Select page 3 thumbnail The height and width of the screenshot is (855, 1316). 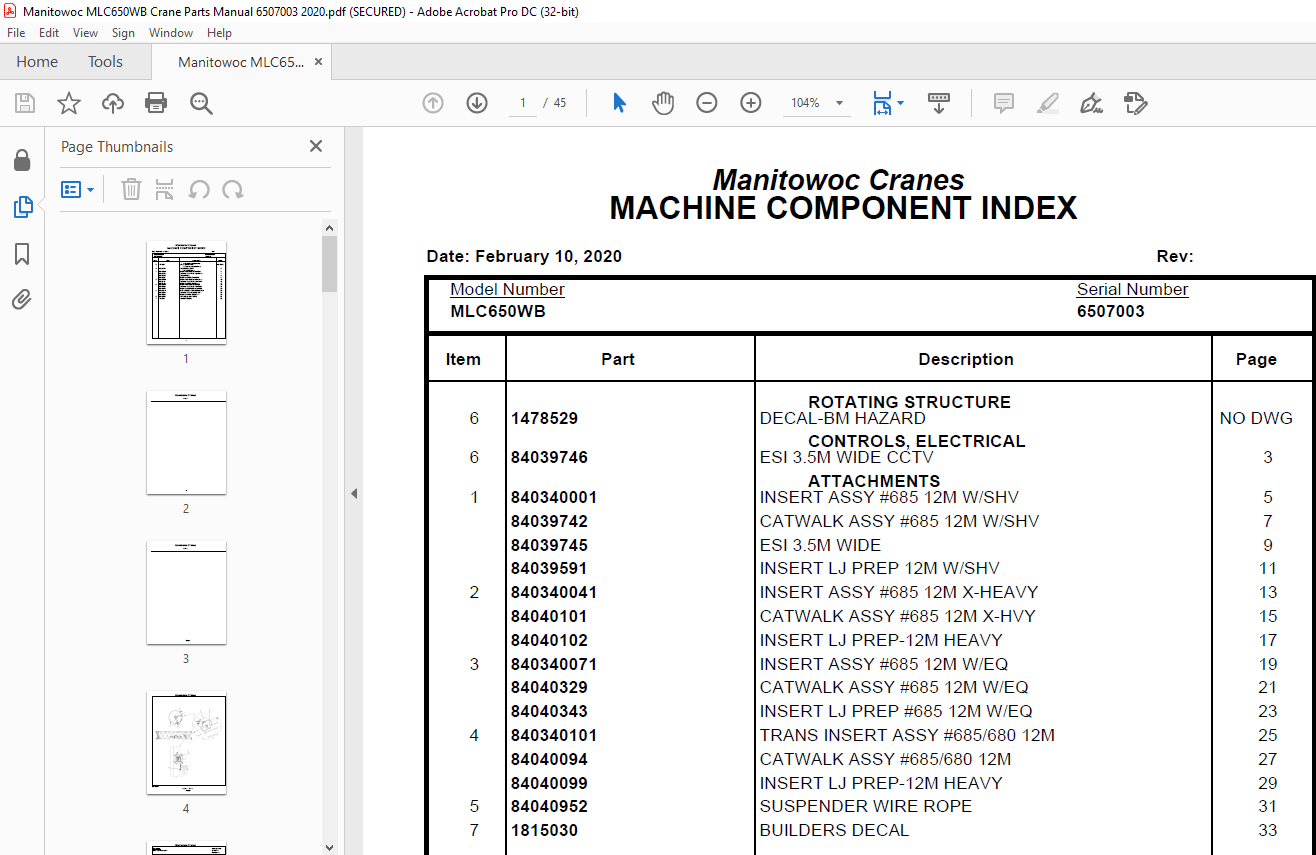coord(186,592)
